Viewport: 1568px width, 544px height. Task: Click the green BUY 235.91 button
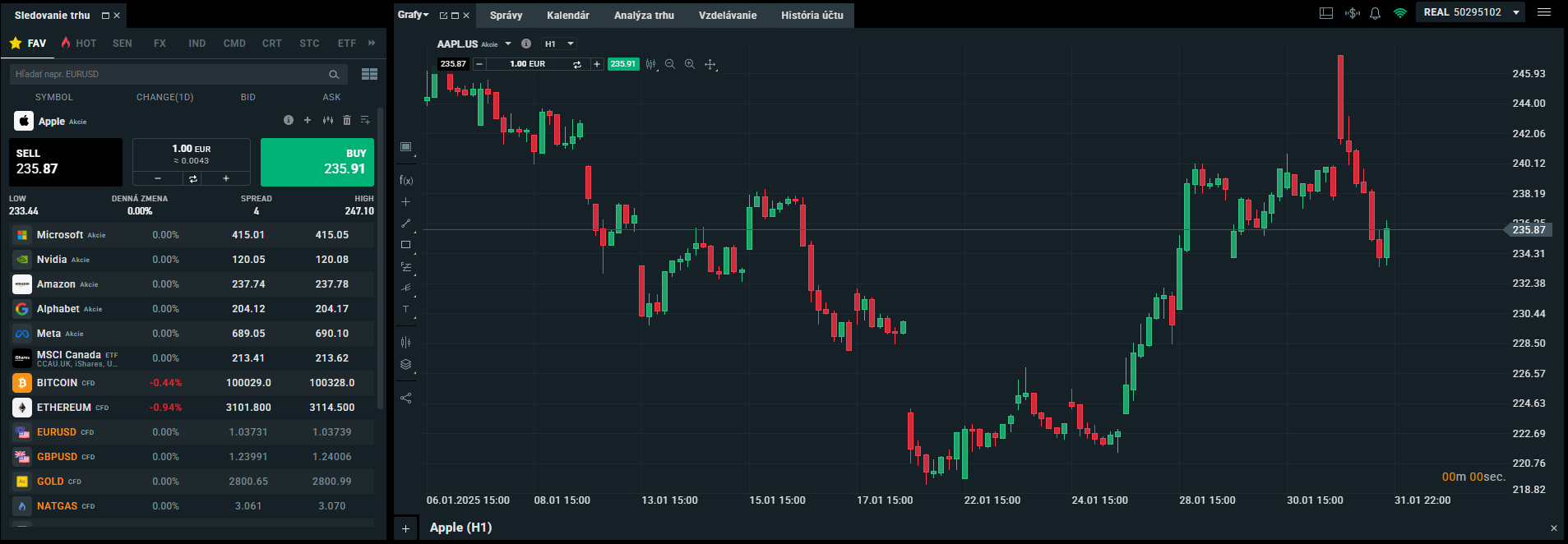click(317, 162)
